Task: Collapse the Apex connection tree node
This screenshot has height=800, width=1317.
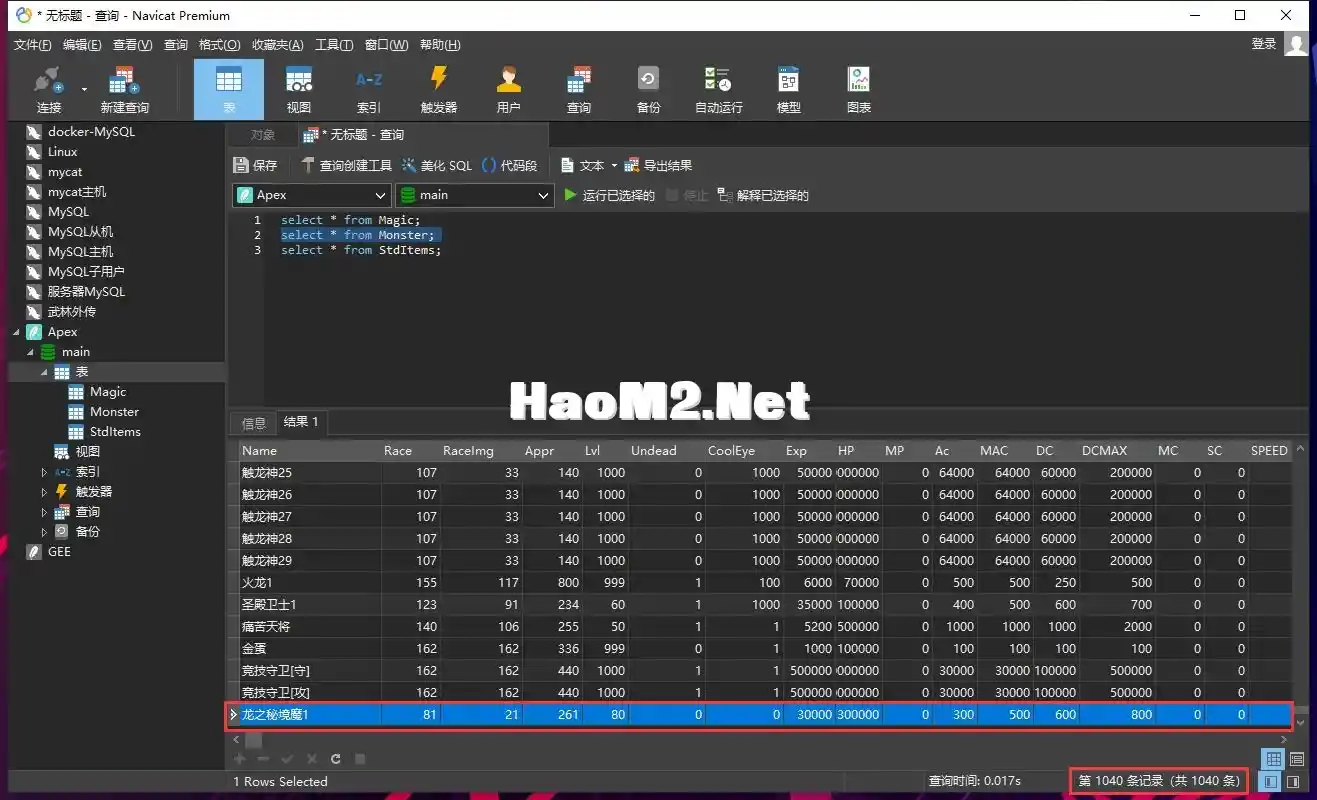Action: click(x=16, y=331)
